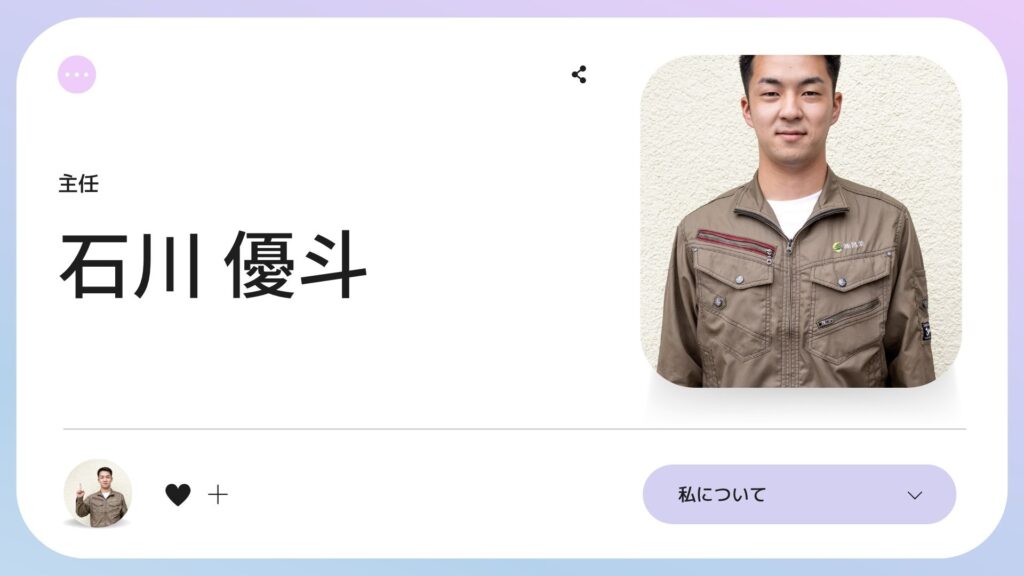The image size is (1024, 576).
Task: Click the 私について label text
Action: (722, 494)
